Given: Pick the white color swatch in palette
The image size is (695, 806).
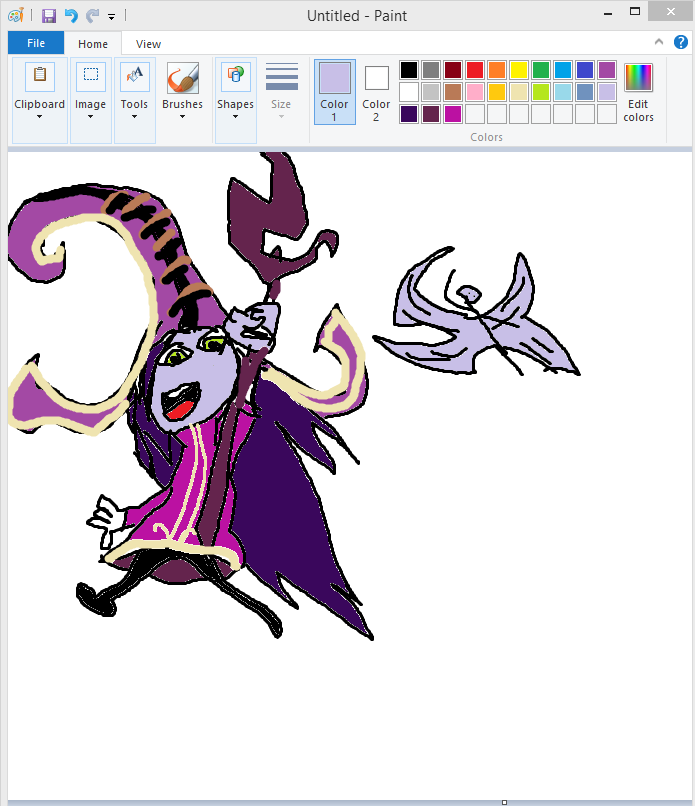Looking at the screenshot, I should (409, 92).
